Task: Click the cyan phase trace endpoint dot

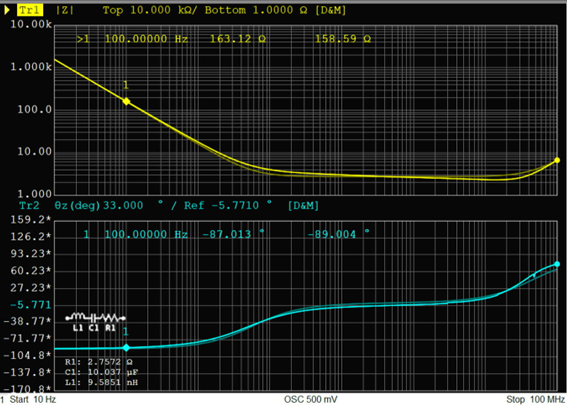Action: 557,264
